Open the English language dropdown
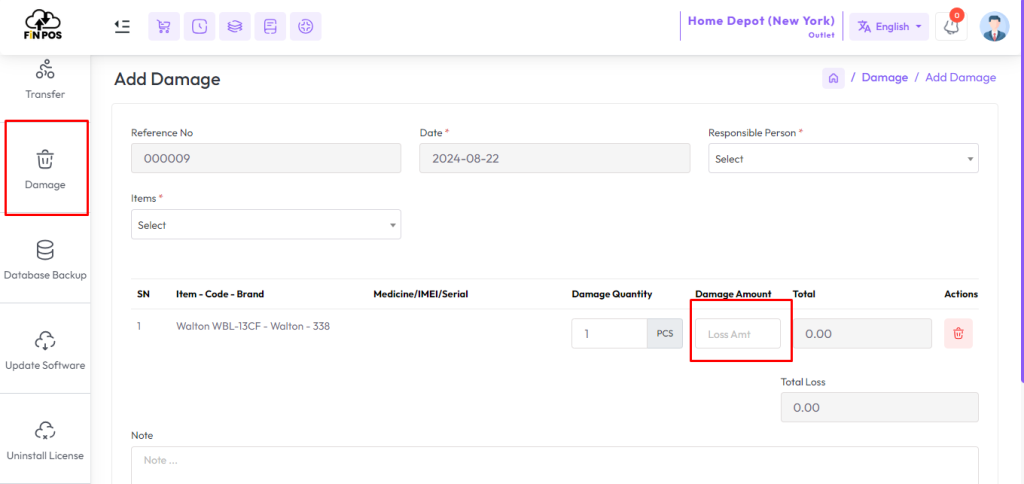The image size is (1024, 484). click(x=889, y=27)
